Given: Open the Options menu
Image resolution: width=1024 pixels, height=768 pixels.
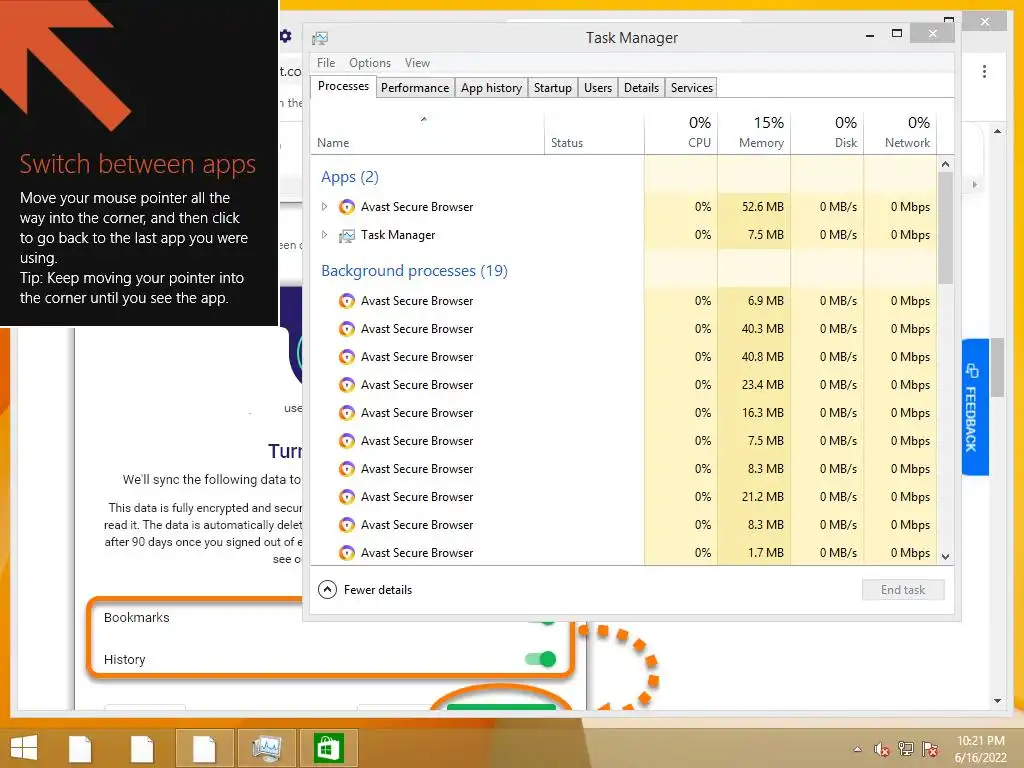Looking at the screenshot, I should coord(370,63).
